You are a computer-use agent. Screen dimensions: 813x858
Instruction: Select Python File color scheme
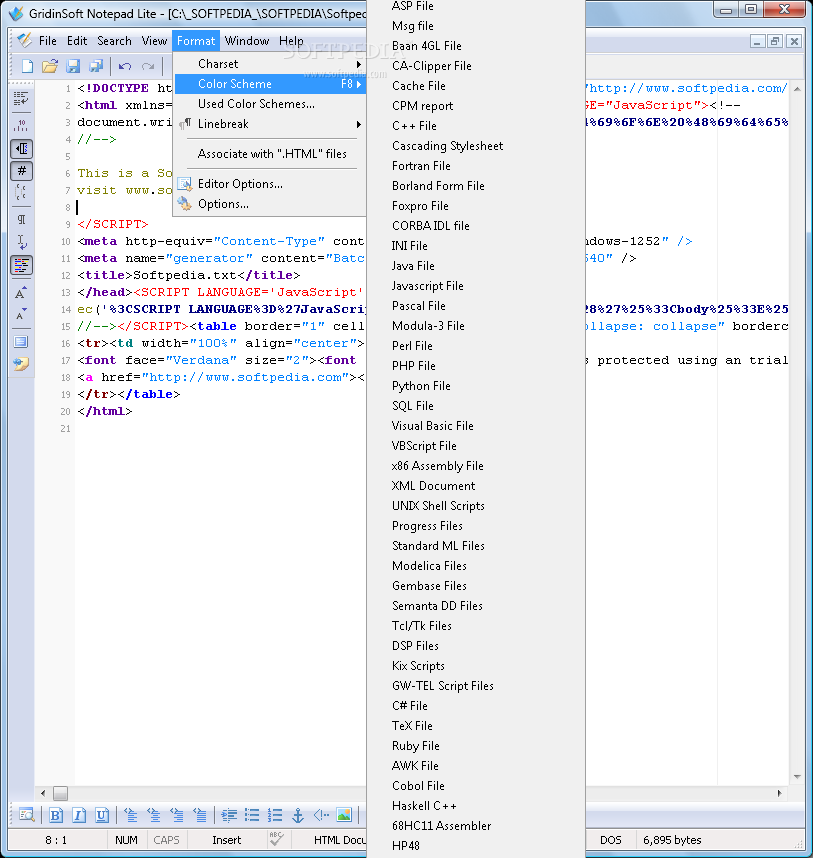pos(476,386)
